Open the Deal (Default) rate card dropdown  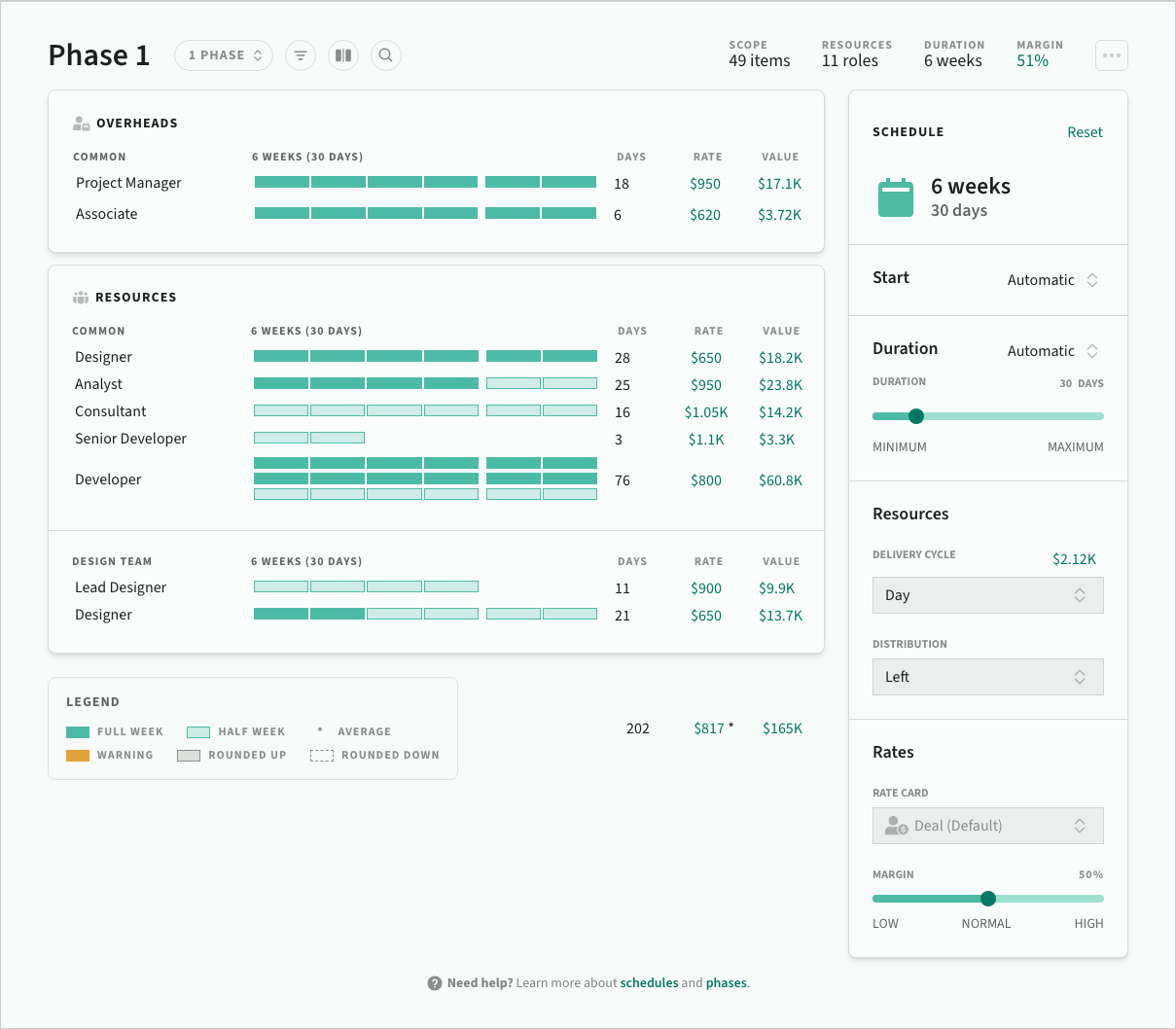987,826
